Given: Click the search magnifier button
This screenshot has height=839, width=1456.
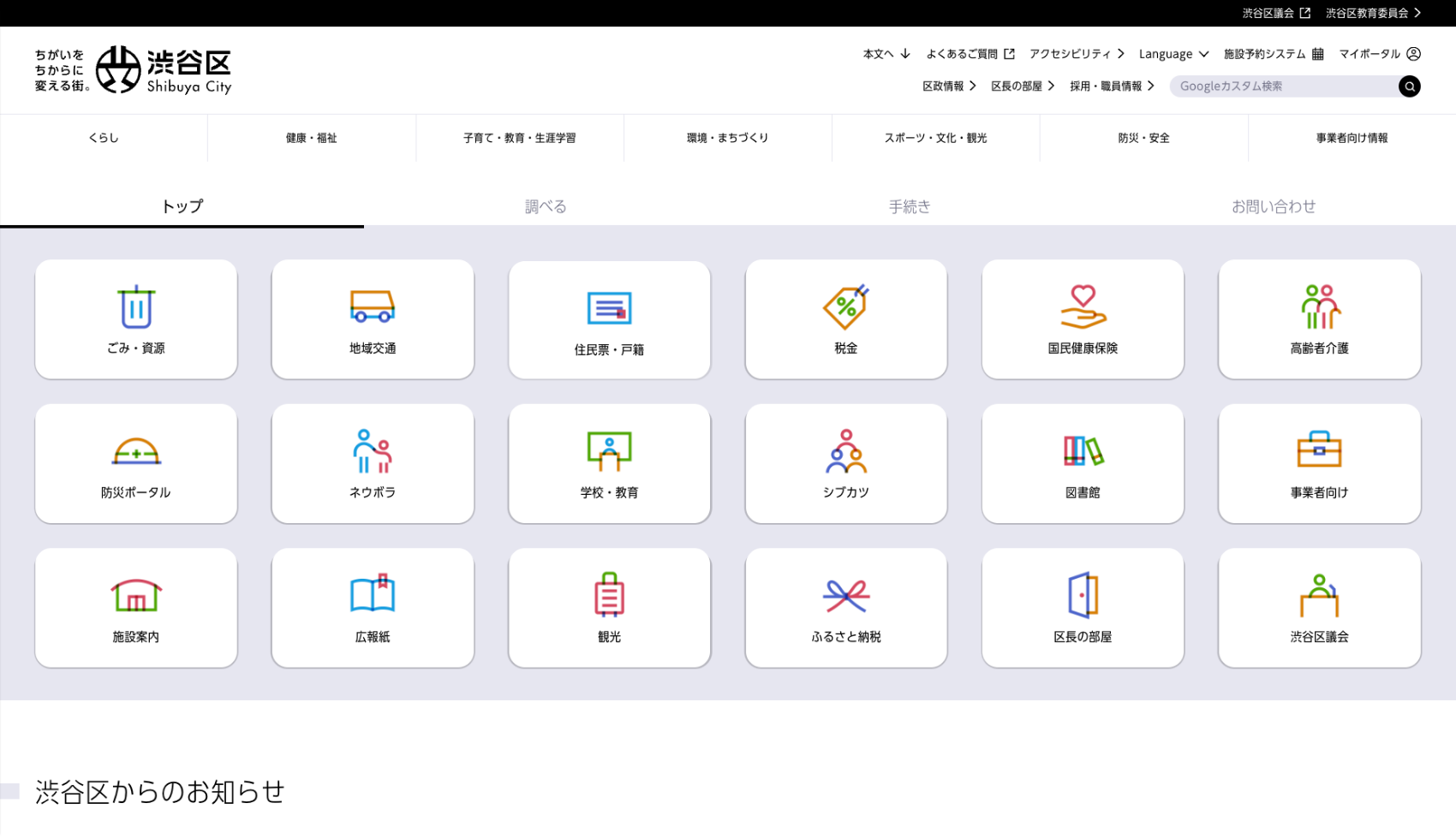Looking at the screenshot, I should 1409,86.
